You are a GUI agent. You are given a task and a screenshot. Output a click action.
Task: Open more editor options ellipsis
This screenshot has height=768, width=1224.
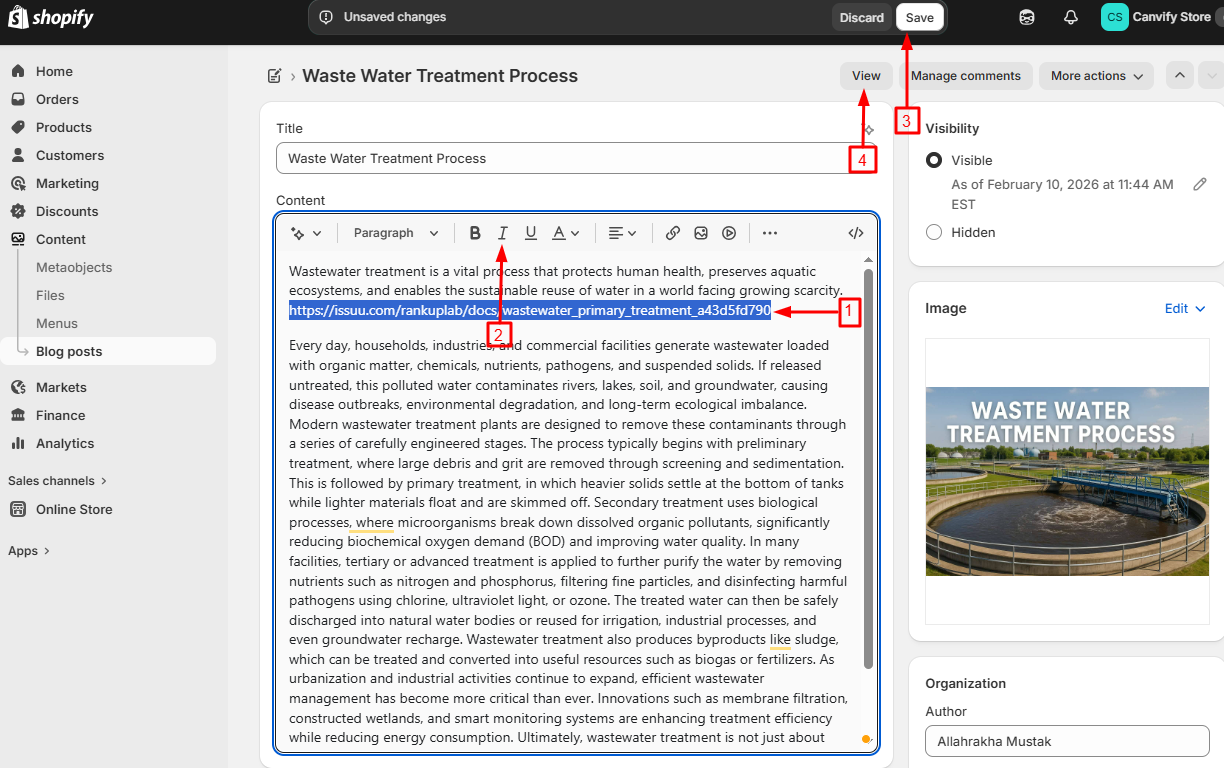(x=769, y=233)
